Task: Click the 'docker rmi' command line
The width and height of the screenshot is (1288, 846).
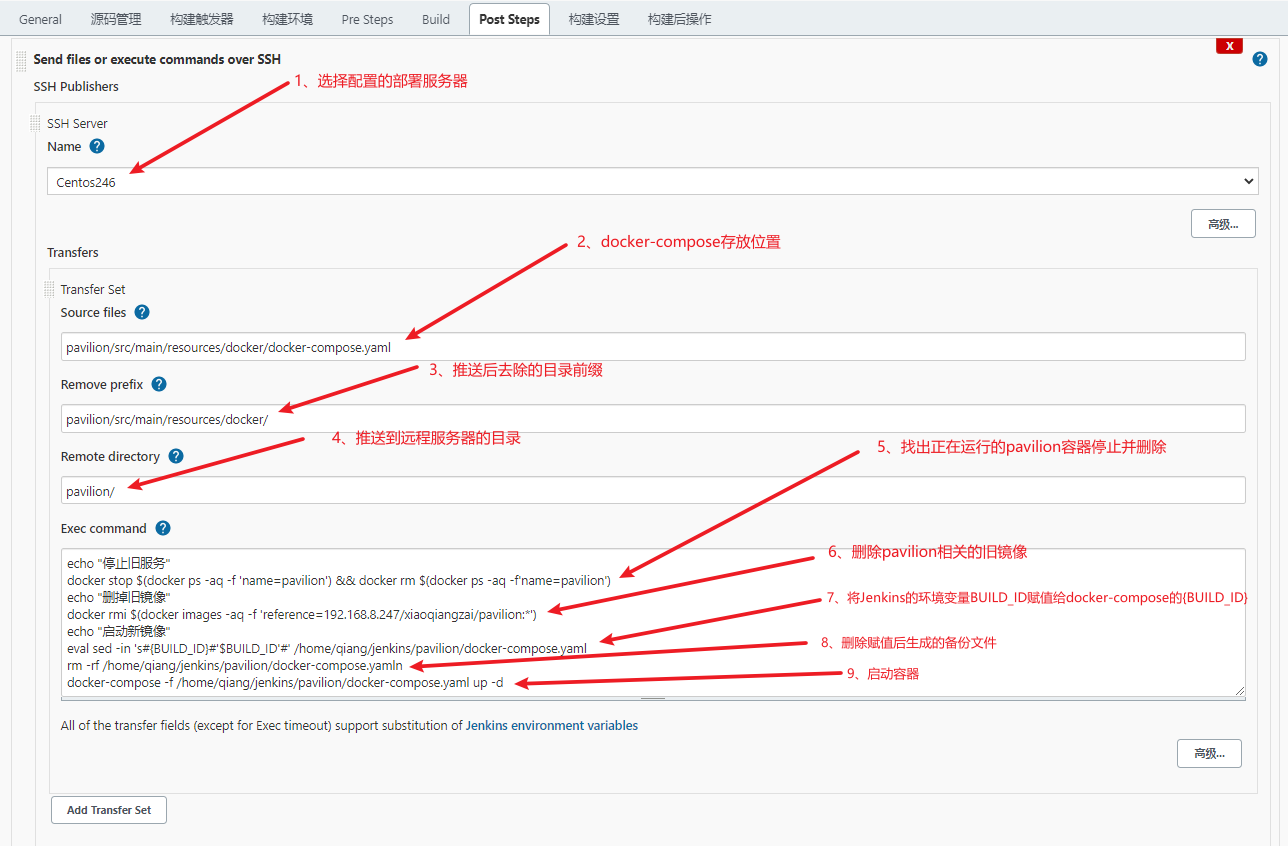Action: point(302,615)
